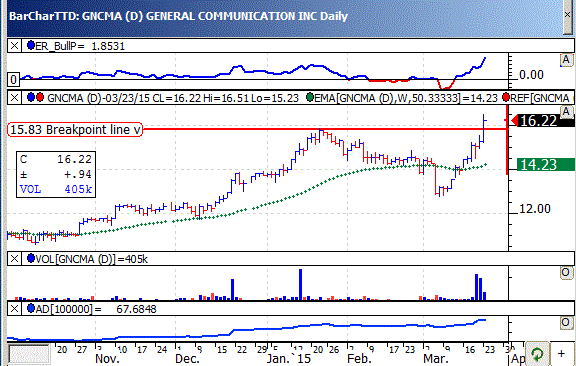576x366 pixels.
Task: Close the ER_BullP indicator pane
Action: (x=14, y=46)
